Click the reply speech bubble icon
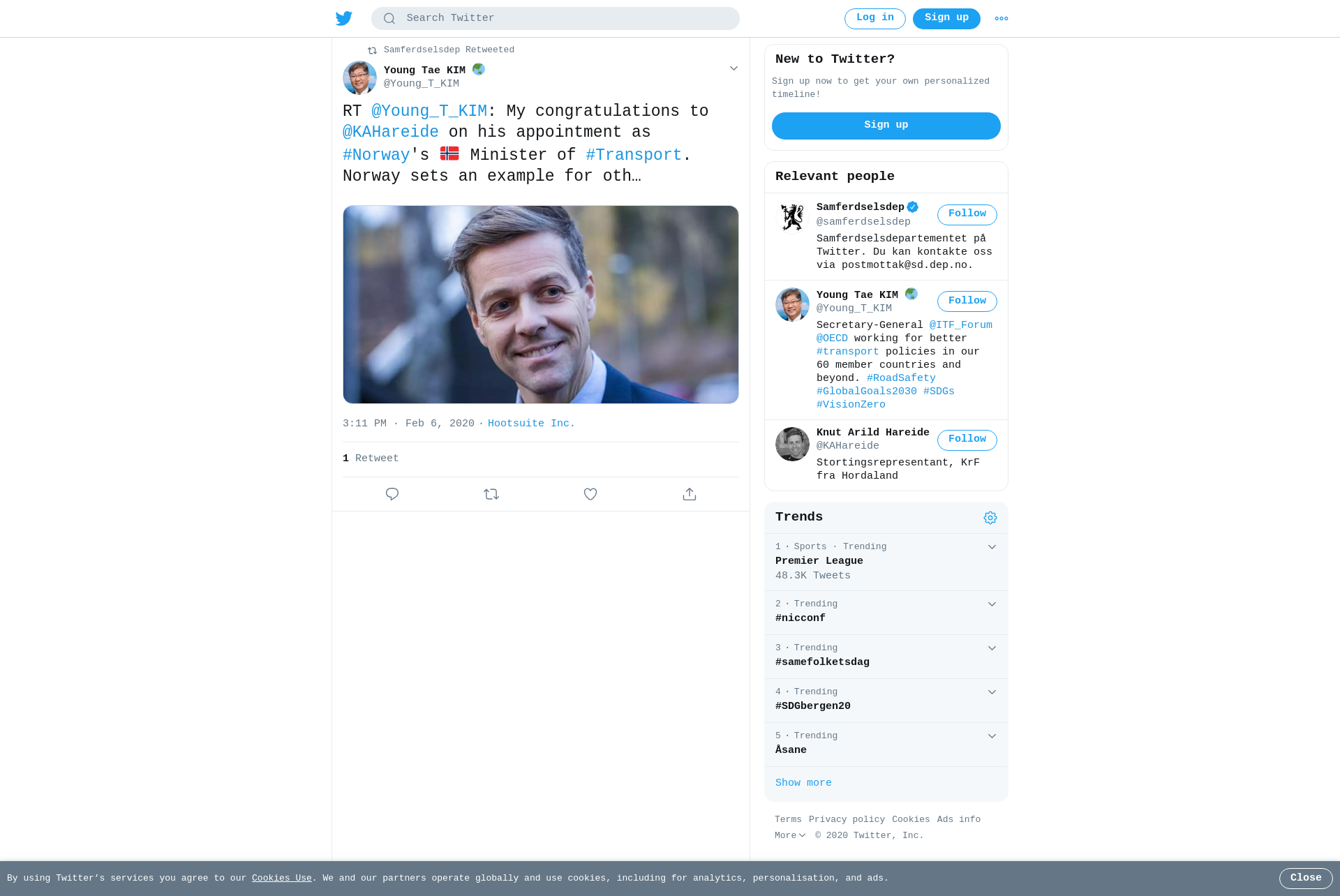 click(x=392, y=494)
